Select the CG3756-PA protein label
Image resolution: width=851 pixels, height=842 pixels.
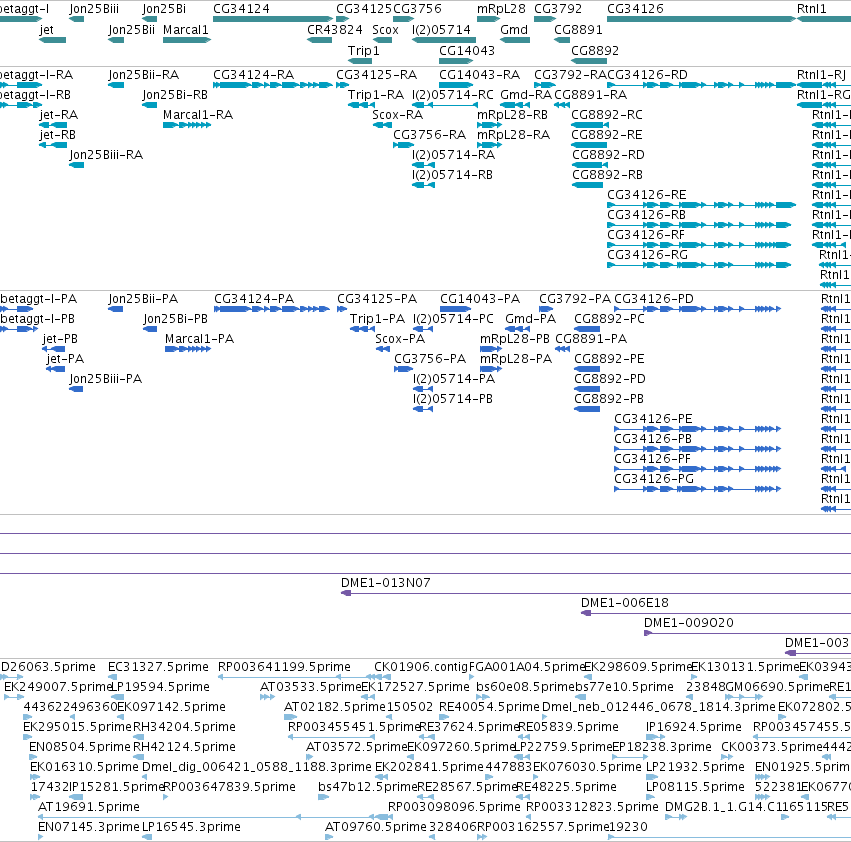click(x=430, y=359)
